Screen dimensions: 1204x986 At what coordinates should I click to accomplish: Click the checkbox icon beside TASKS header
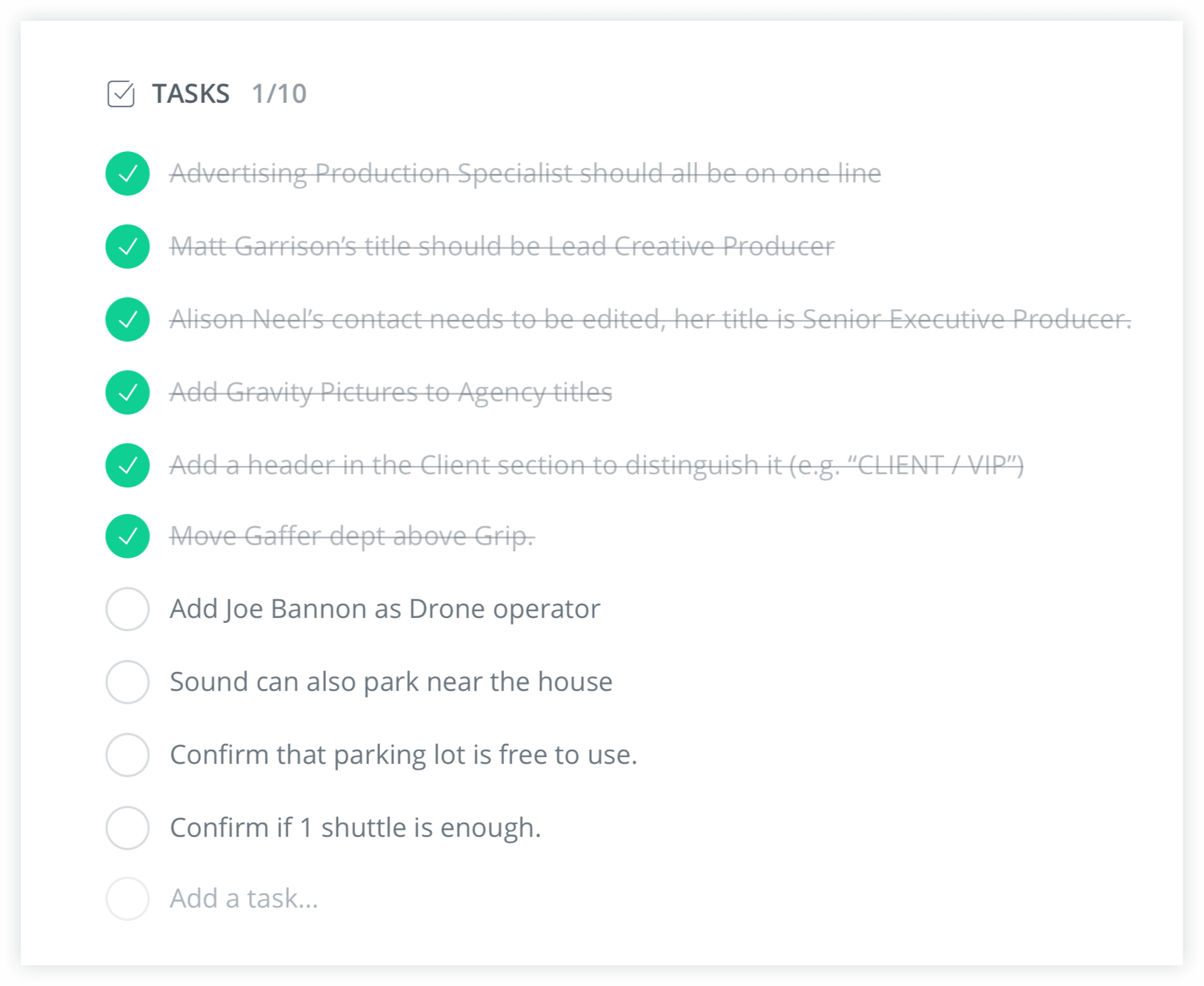click(x=122, y=94)
